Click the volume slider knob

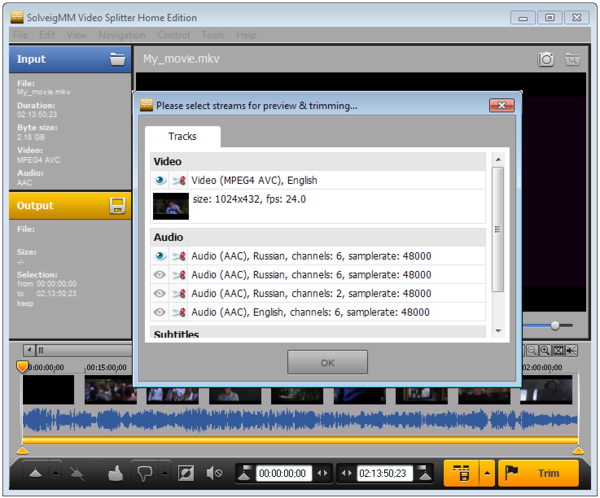pos(555,326)
